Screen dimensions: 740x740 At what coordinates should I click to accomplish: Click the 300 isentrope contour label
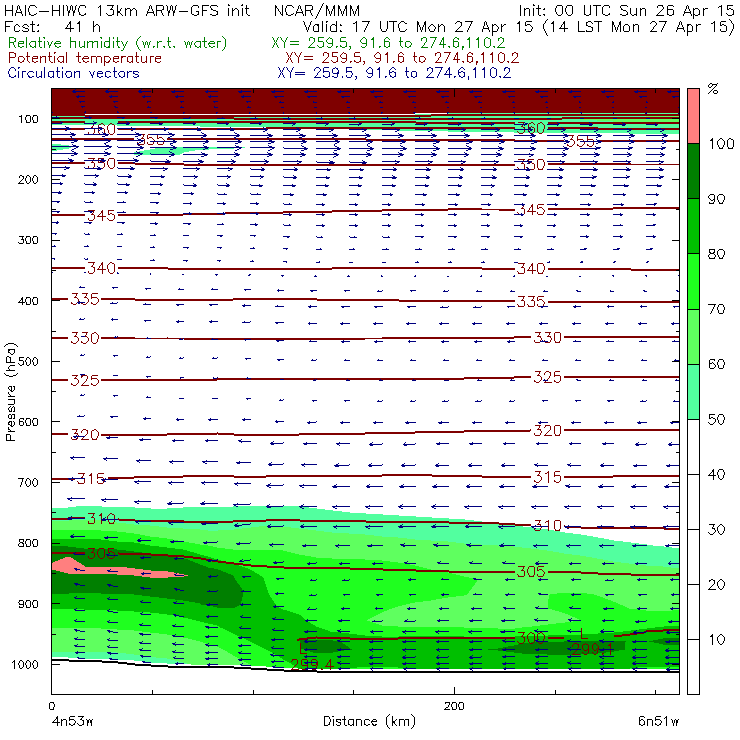click(531, 638)
